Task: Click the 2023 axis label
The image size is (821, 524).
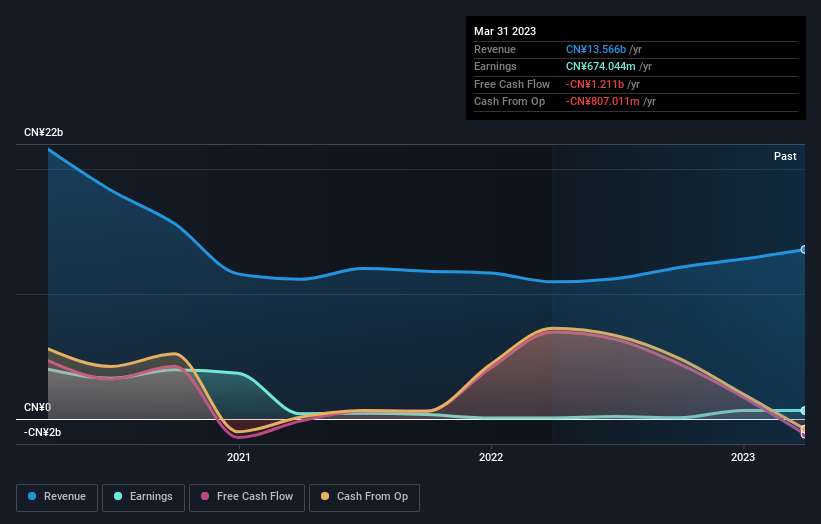Action: pos(742,457)
